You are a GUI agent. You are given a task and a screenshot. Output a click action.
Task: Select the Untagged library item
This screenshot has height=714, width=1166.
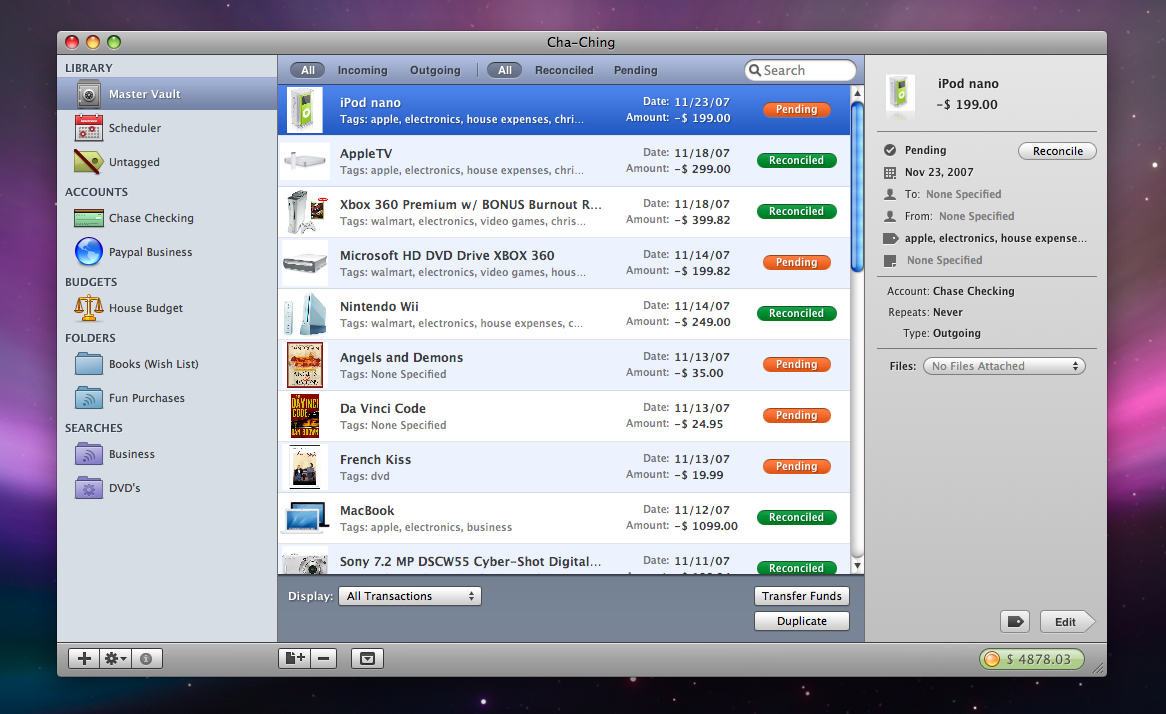tap(134, 162)
